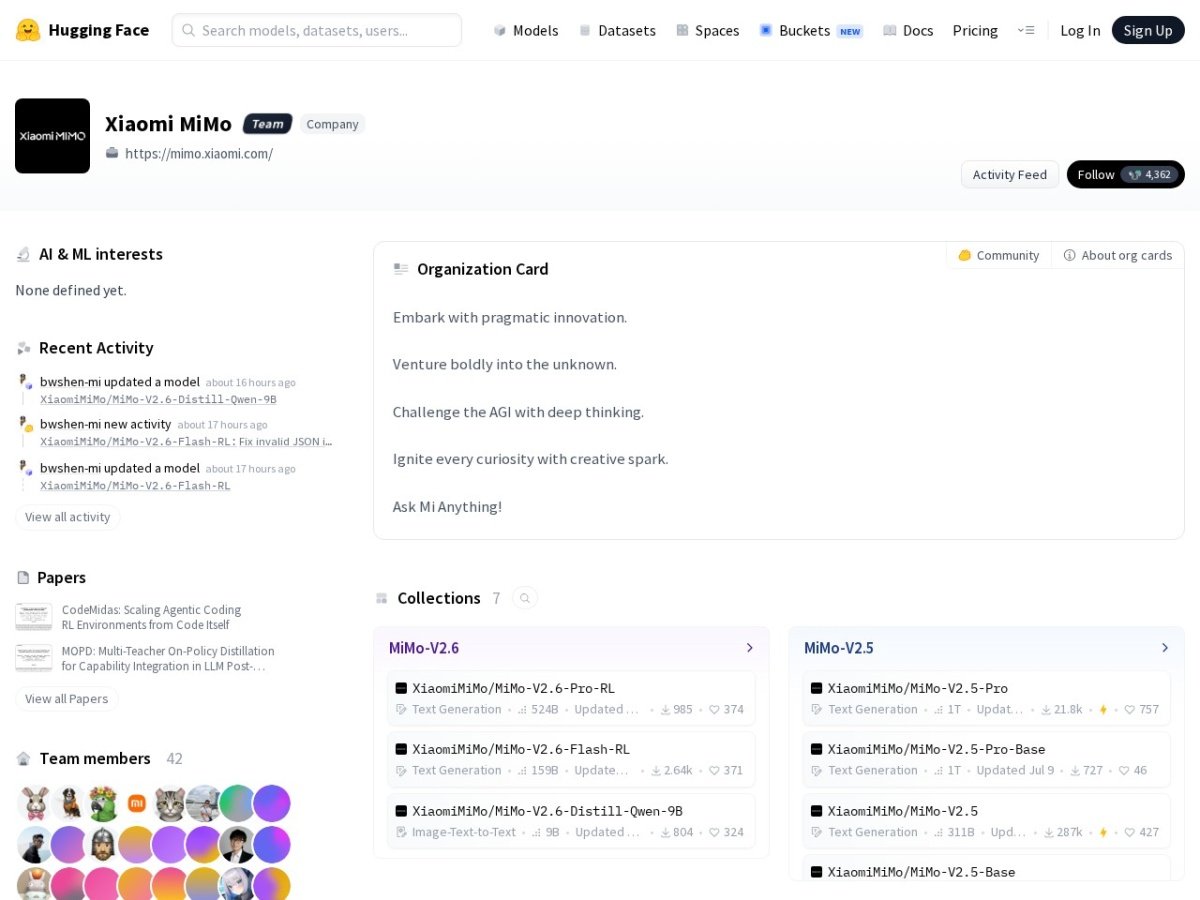
Task: Click the Hugging Face logo
Action: (82, 30)
